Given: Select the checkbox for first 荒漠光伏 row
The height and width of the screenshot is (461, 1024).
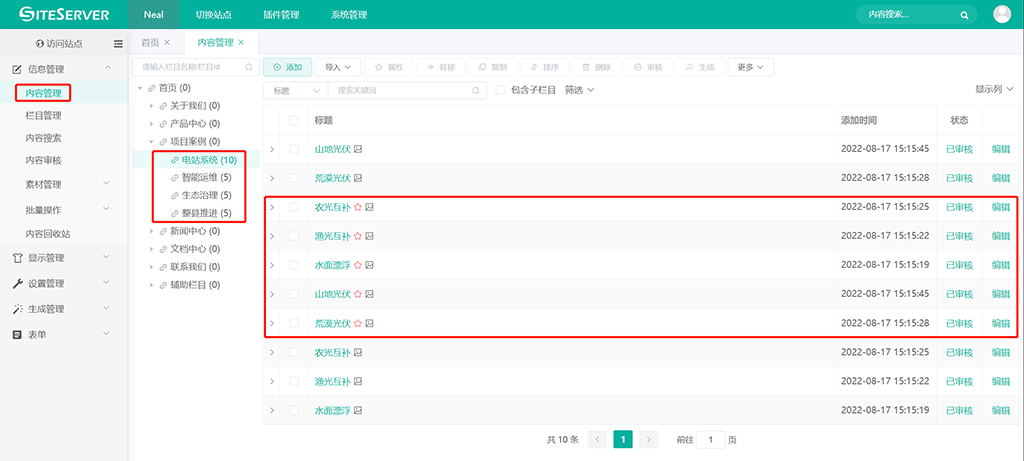Looking at the screenshot, I should pyautogui.click(x=293, y=178).
